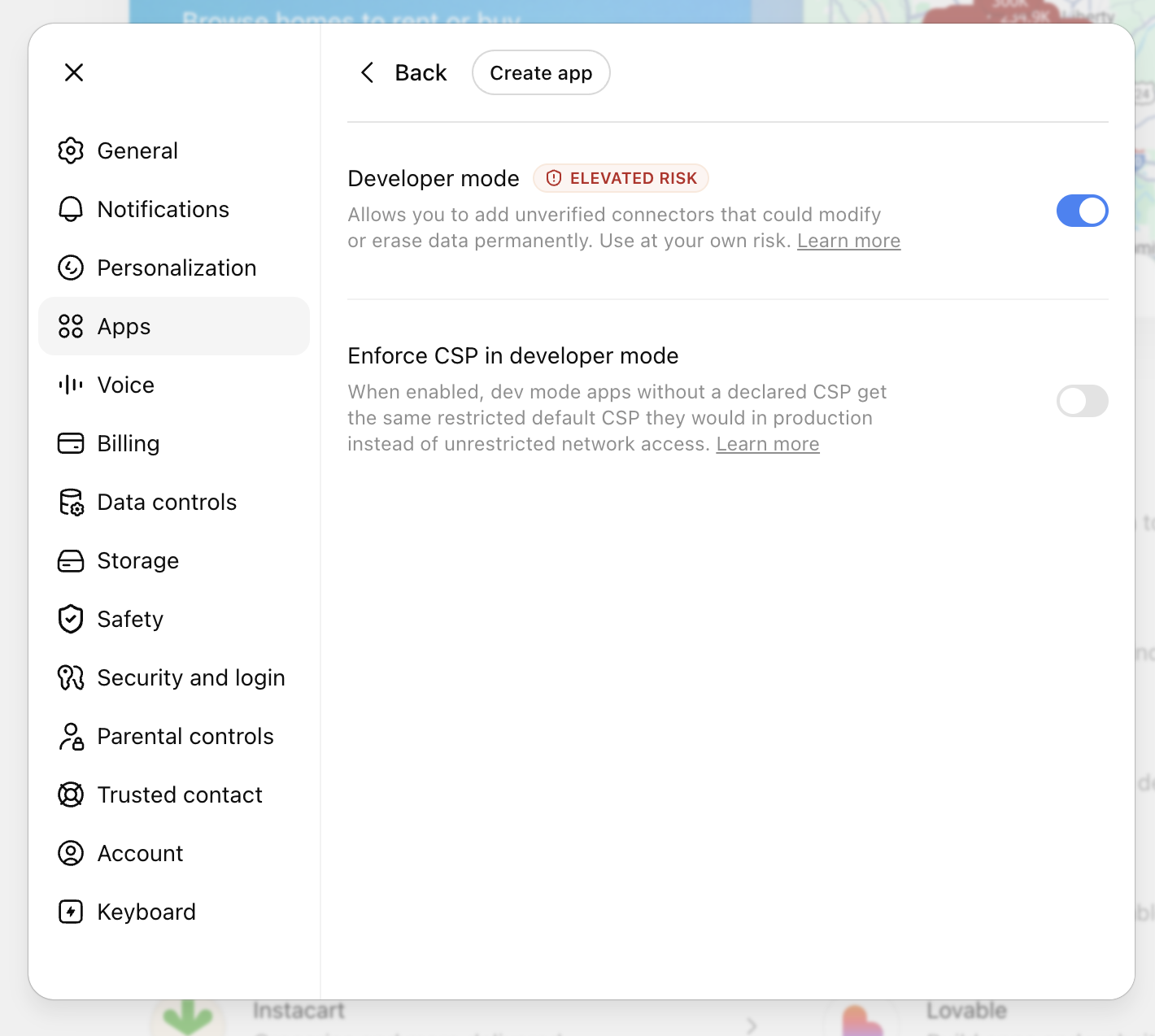The height and width of the screenshot is (1036, 1155).
Task: Open Keyboard settings
Action: coord(174,912)
